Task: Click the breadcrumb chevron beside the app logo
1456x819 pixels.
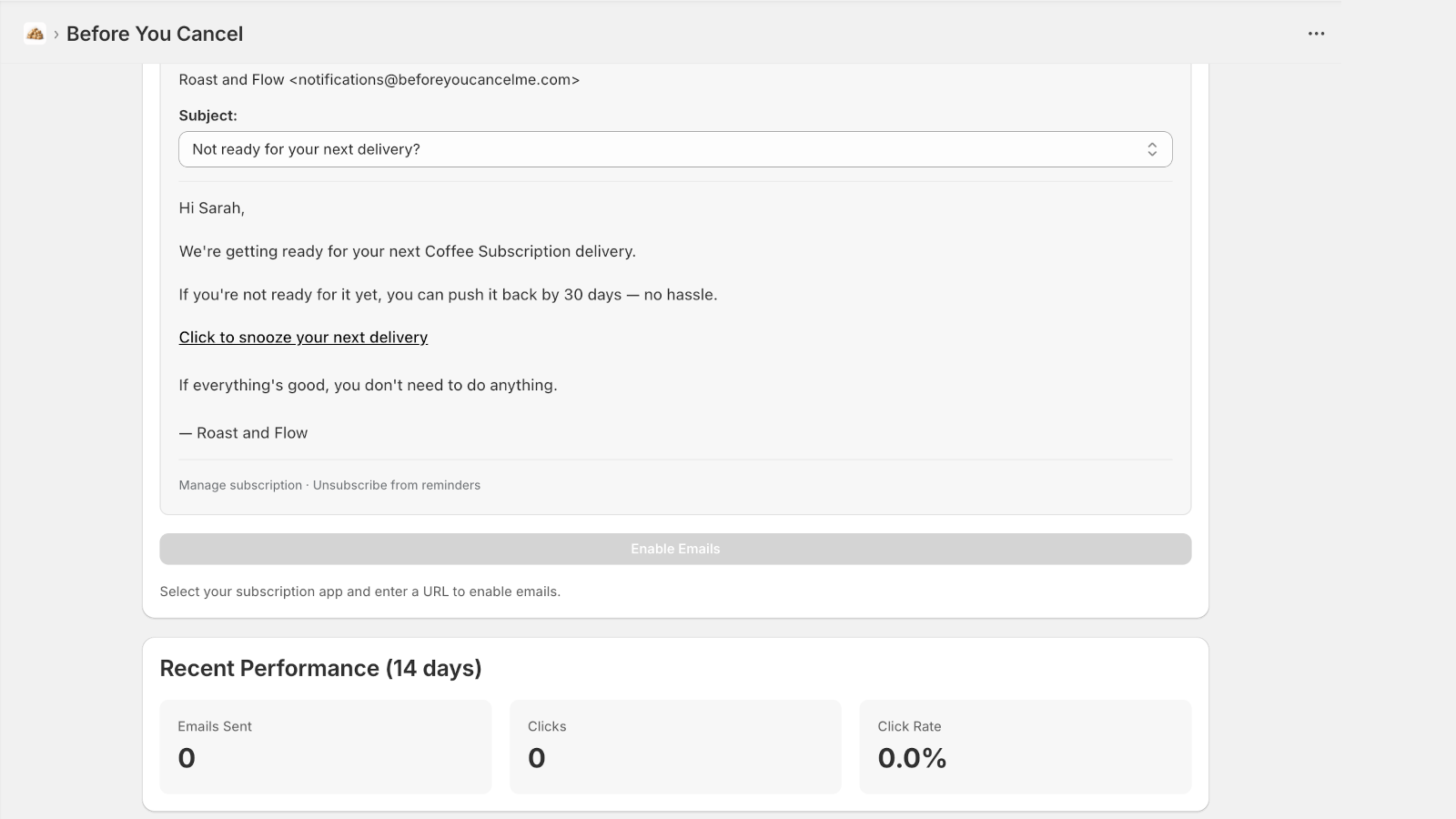Action: tap(56, 35)
